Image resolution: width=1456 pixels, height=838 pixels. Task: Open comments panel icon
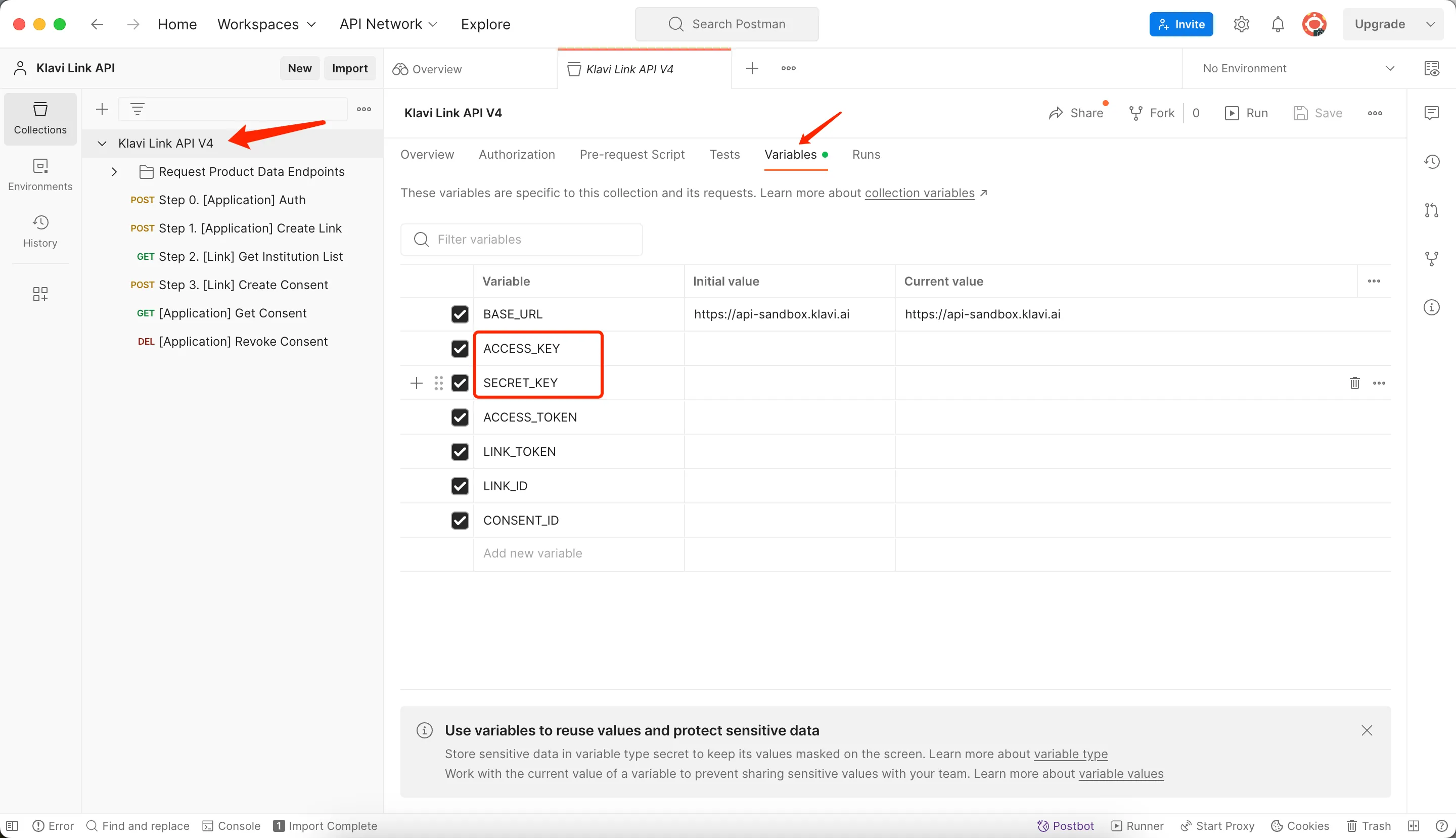point(1431,113)
